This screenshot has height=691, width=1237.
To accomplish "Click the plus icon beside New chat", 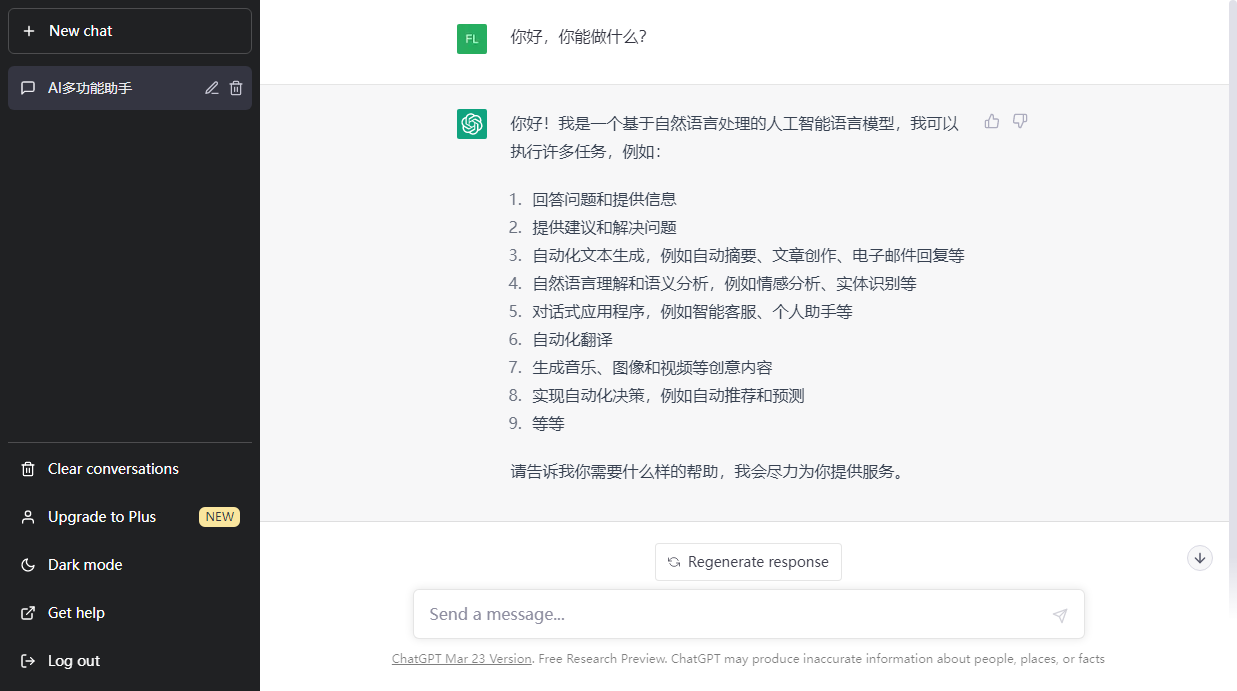I will point(29,31).
